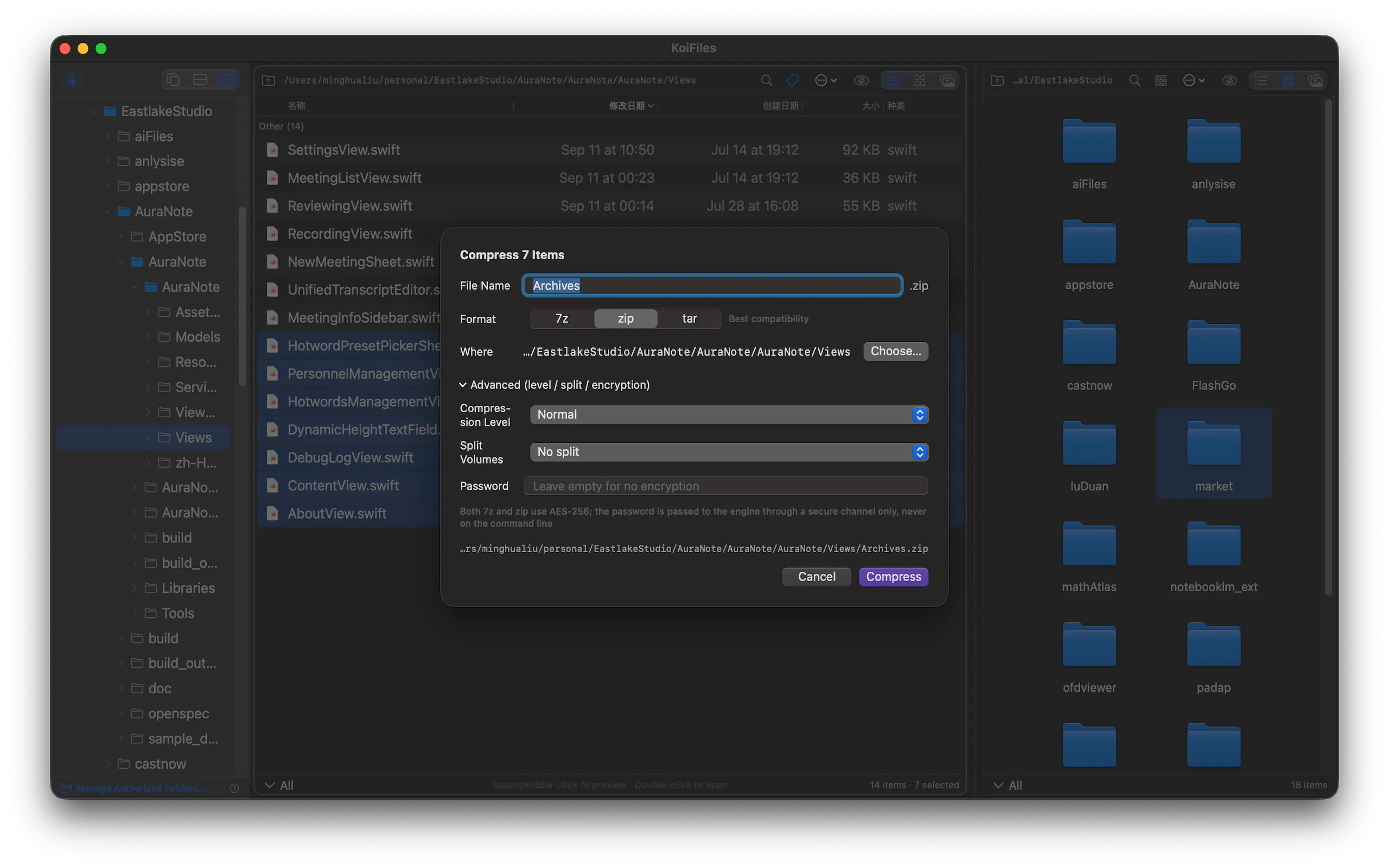Click the File Name field containing Archives
Image resolution: width=1389 pixels, height=868 pixels.
pyautogui.click(x=712, y=285)
